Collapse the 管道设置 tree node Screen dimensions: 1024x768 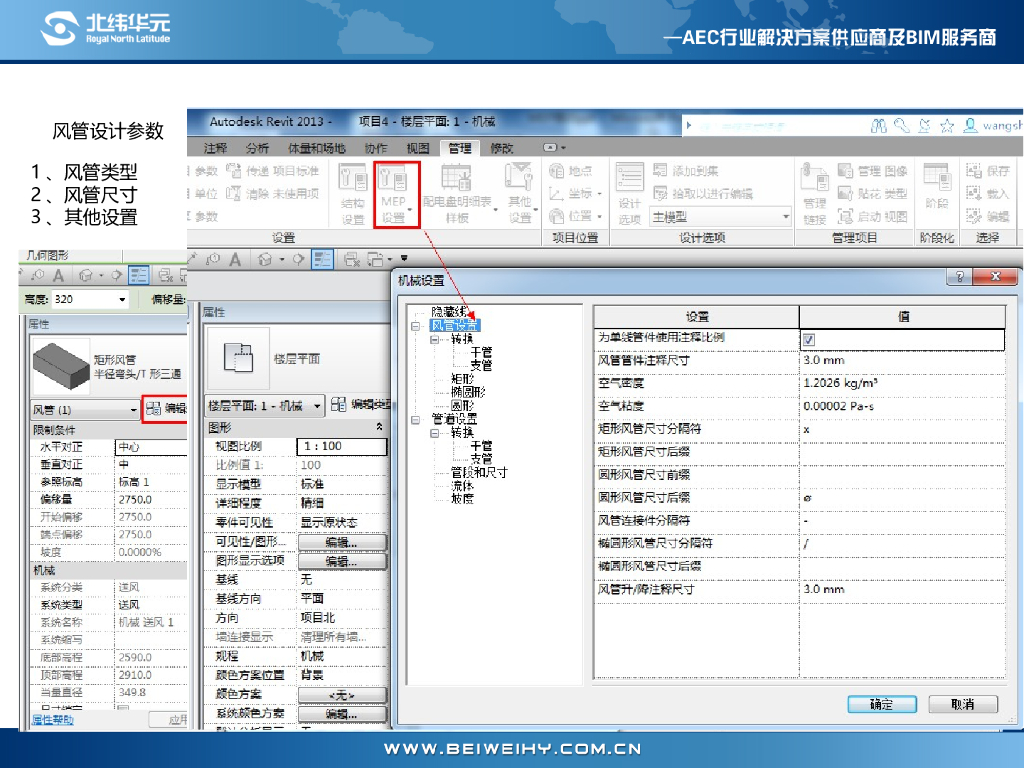pyautogui.click(x=415, y=419)
